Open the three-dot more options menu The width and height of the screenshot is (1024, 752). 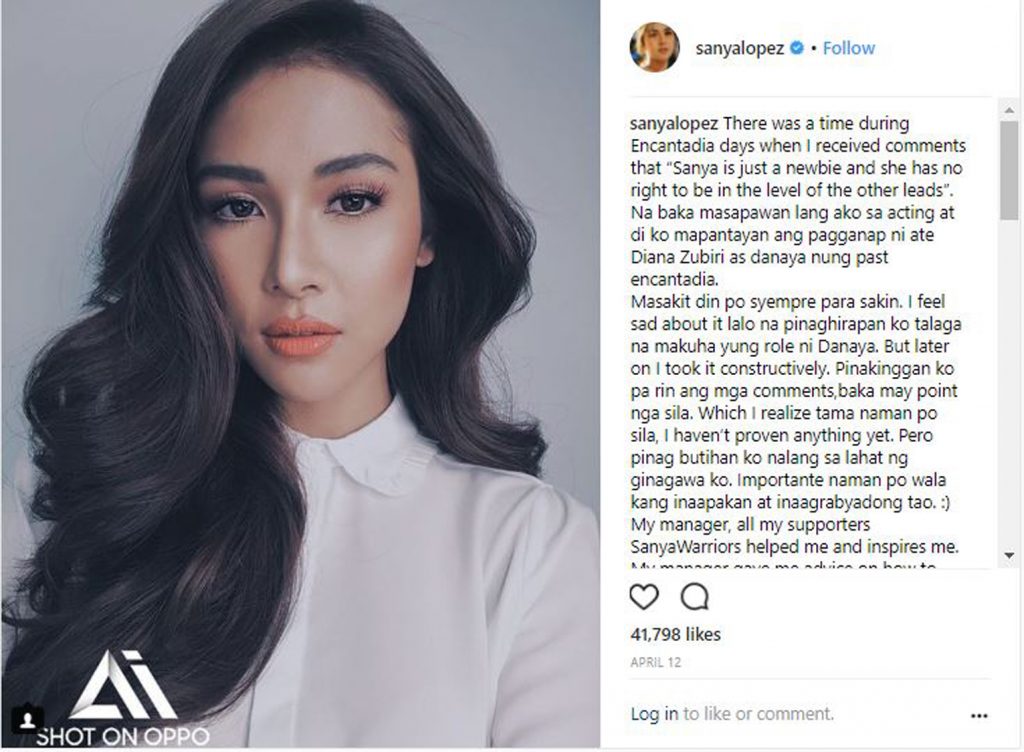coord(979,716)
